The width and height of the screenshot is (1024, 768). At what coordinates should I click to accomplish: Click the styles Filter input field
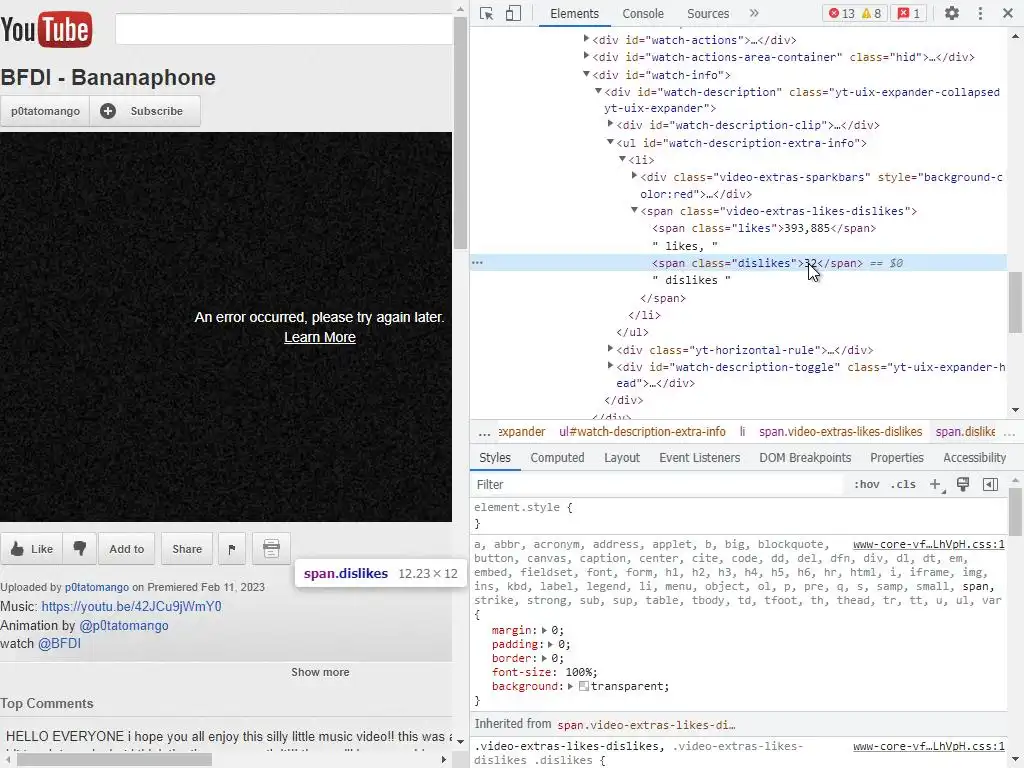pyautogui.click(x=658, y=485)
